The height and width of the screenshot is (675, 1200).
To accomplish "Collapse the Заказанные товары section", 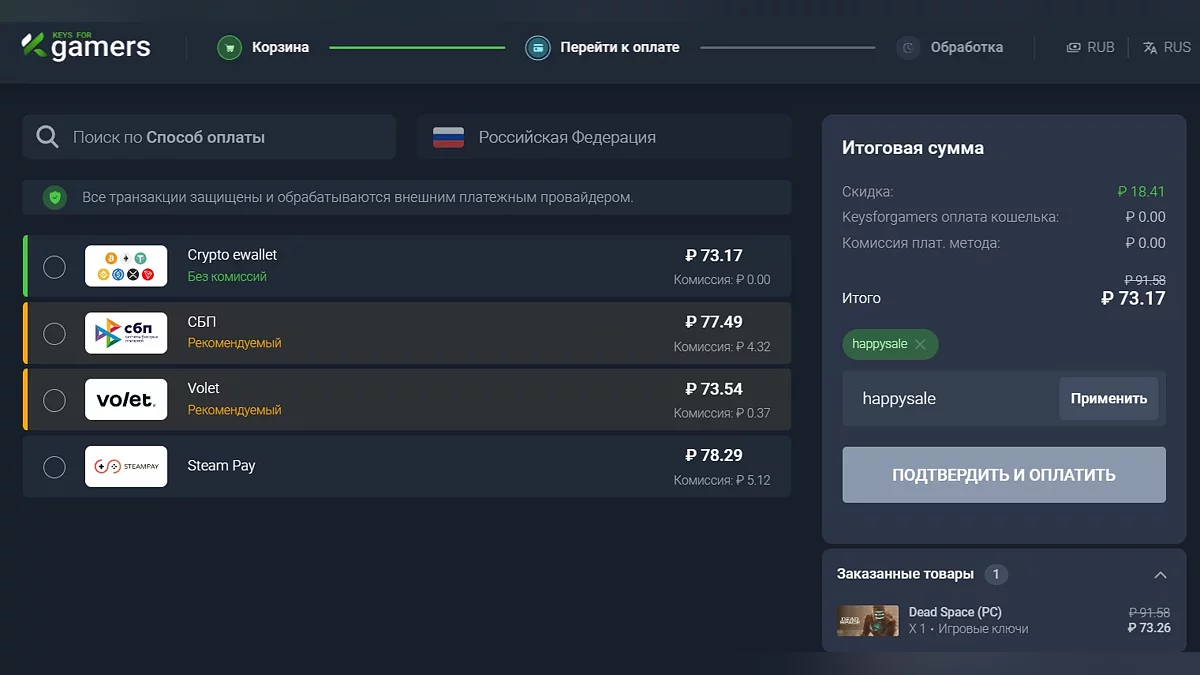I will [1160, 575].
